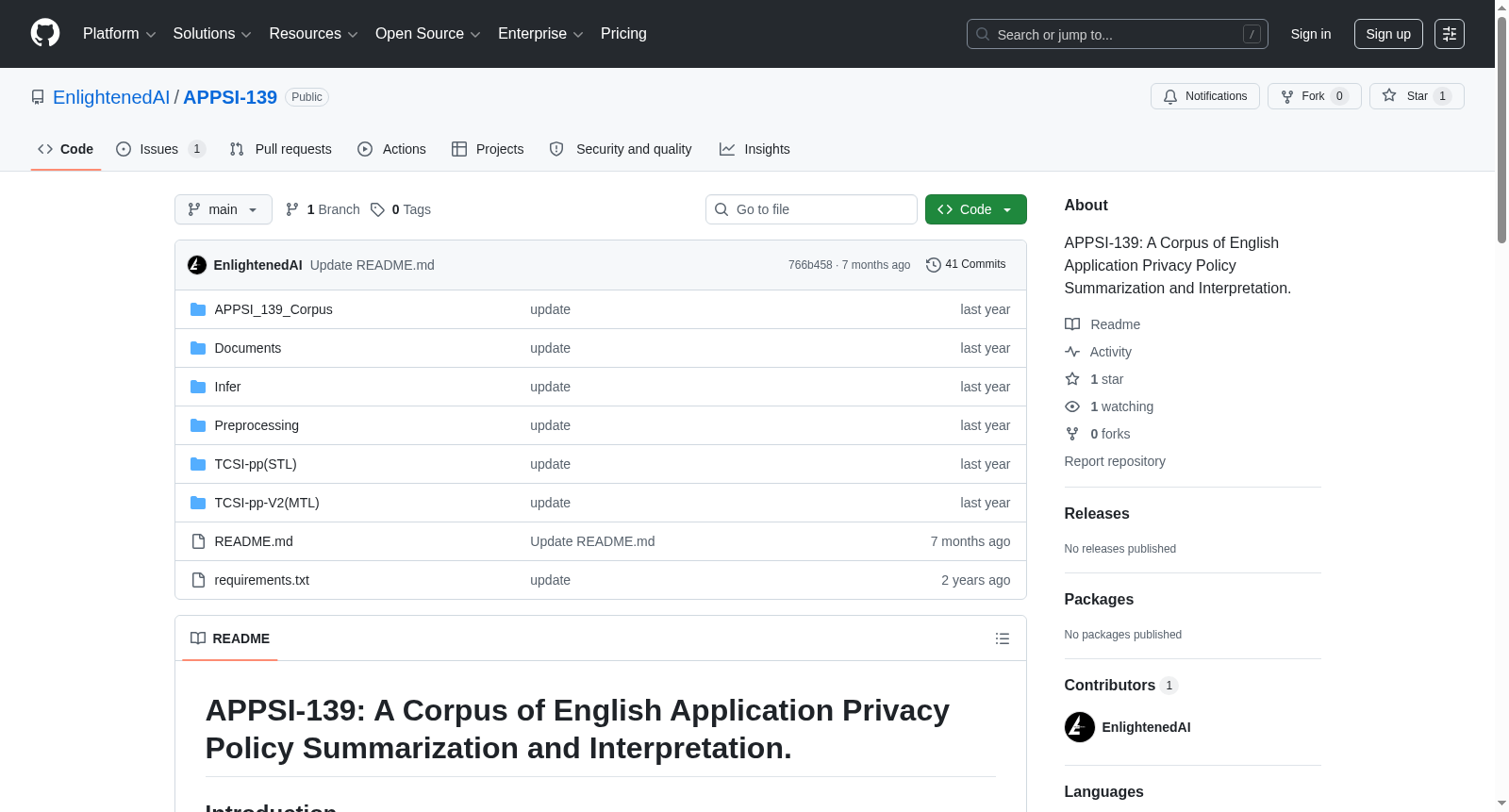The height and width of the screenshot is (812, 1509).
Task: Open the requirements.txt file name
Action: point(262,580)
